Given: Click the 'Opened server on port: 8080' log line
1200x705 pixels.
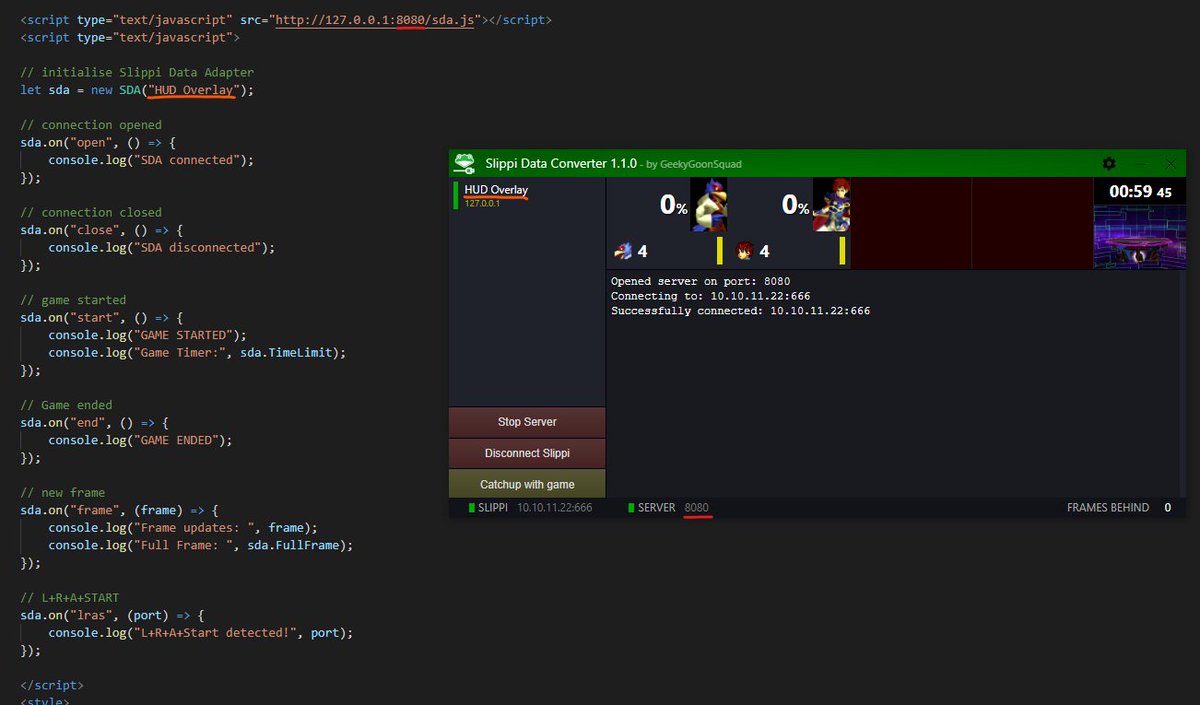Looking at the screenshot, I should [701, 282].
